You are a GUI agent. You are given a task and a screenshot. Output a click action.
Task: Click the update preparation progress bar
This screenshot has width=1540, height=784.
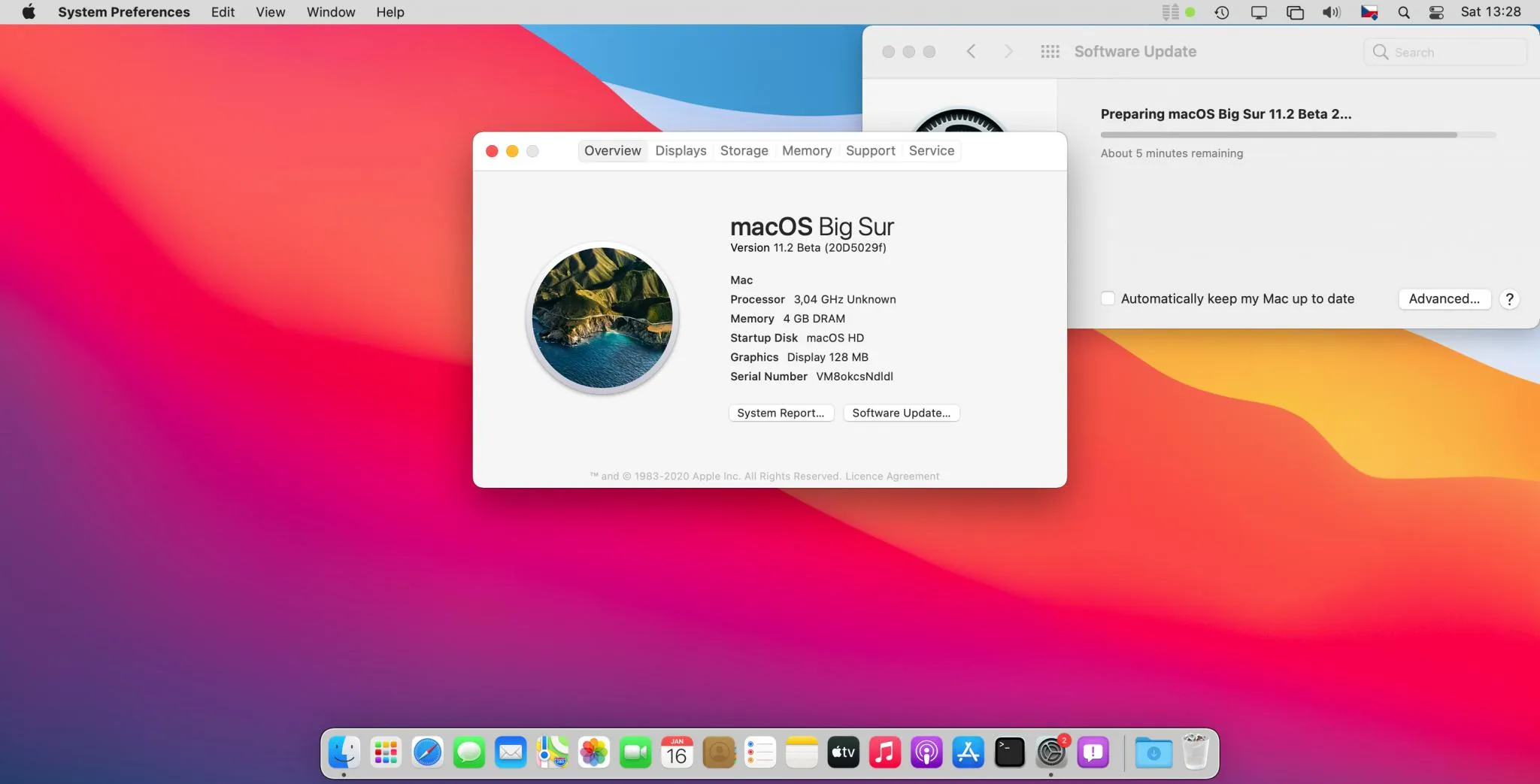point(1299,135)
